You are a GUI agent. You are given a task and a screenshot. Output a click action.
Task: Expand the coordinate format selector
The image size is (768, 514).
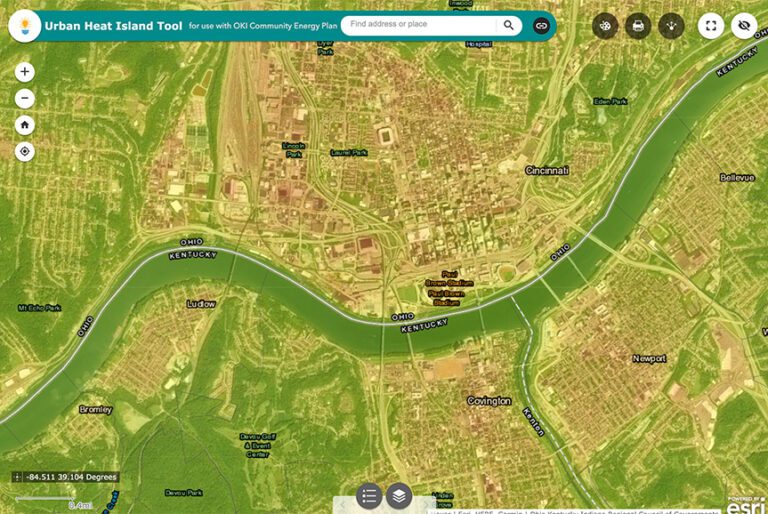tap(17, 477)
